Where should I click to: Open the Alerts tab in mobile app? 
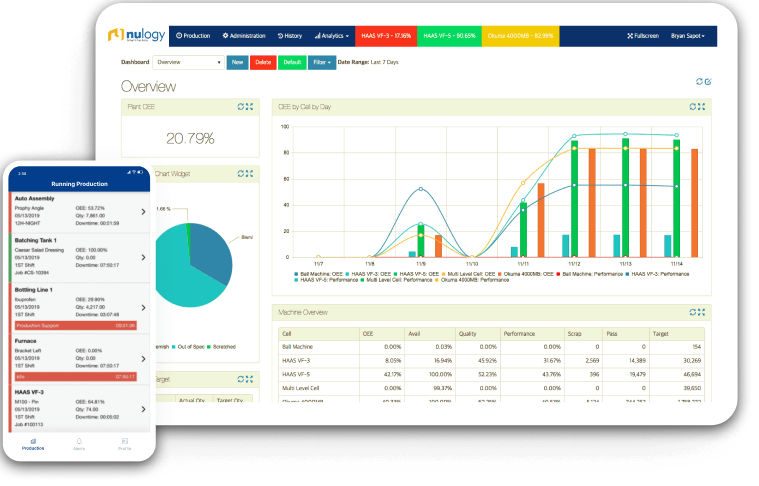tap(79, 443)
